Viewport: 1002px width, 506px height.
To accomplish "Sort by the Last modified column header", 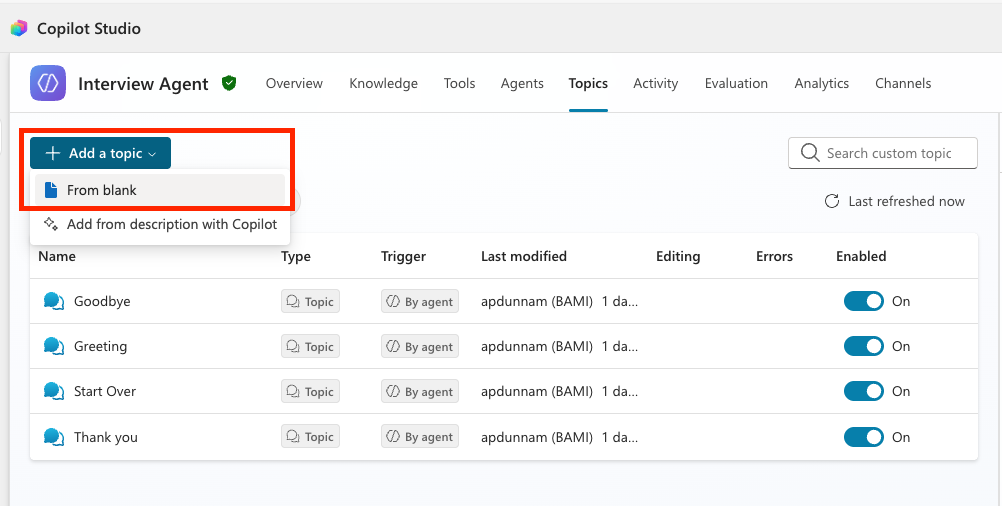I will pyautogui.click(x=523, y=256).
